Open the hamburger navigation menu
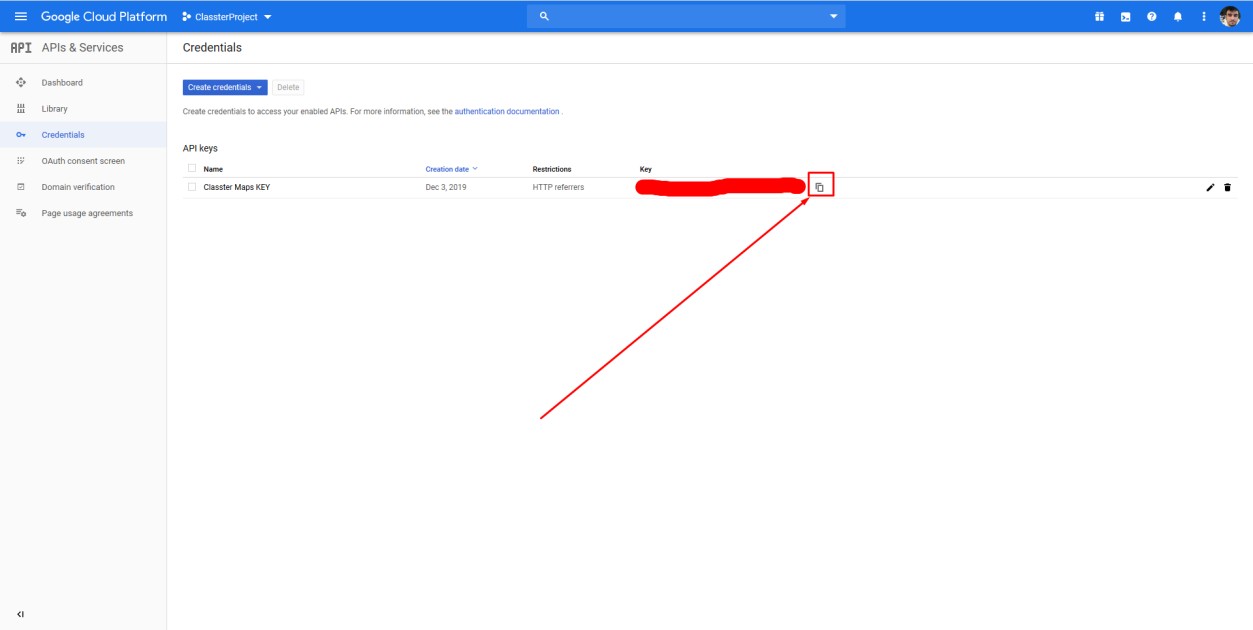The height and width of the screenshot is (630, 1253). 20,16
